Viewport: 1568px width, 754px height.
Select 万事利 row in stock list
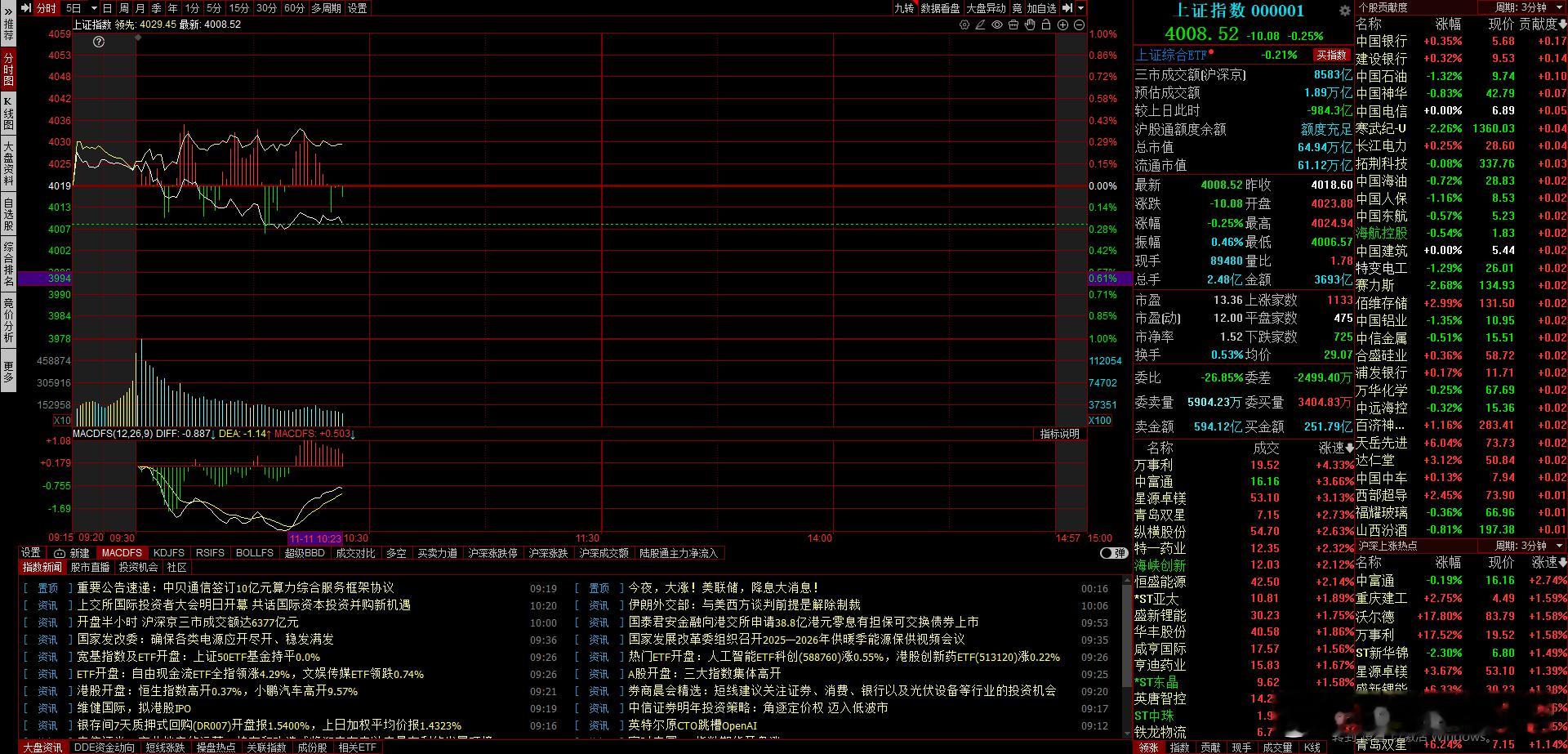(1245, 465)
